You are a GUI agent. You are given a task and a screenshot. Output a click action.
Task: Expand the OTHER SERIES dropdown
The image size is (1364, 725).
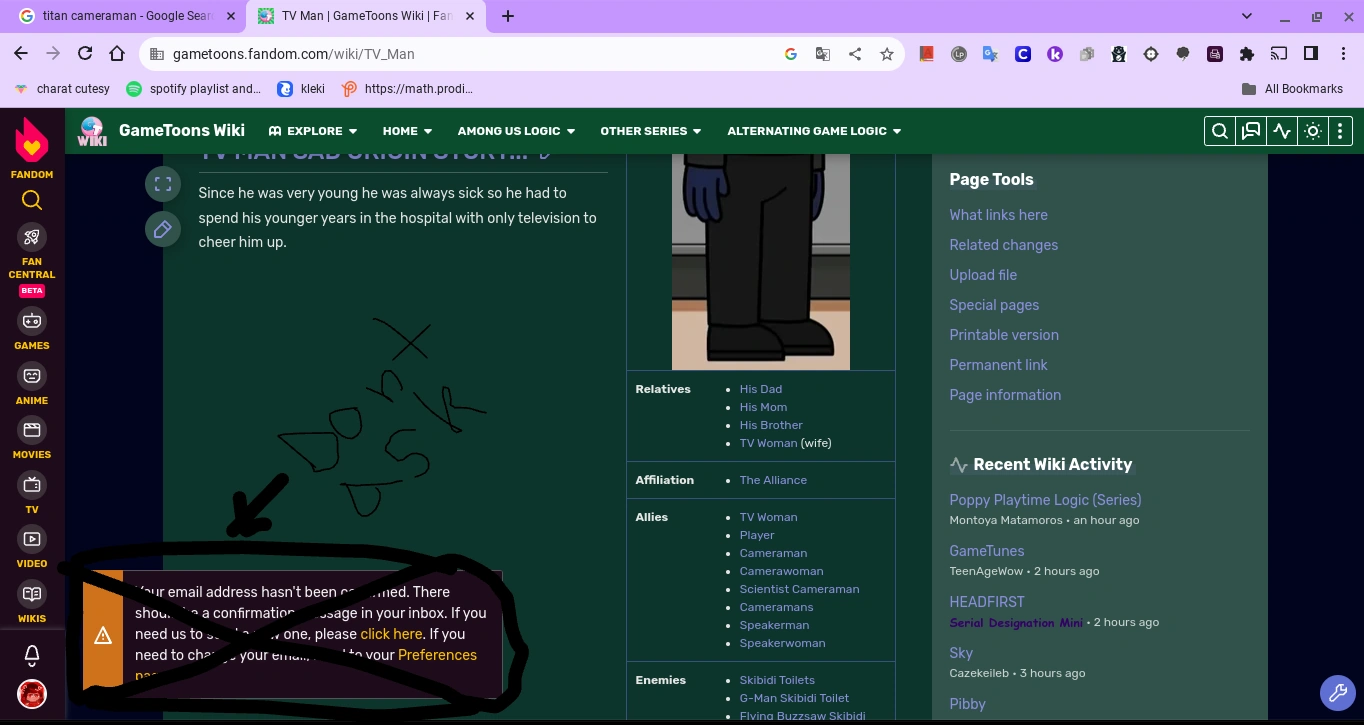coord(651,131)
